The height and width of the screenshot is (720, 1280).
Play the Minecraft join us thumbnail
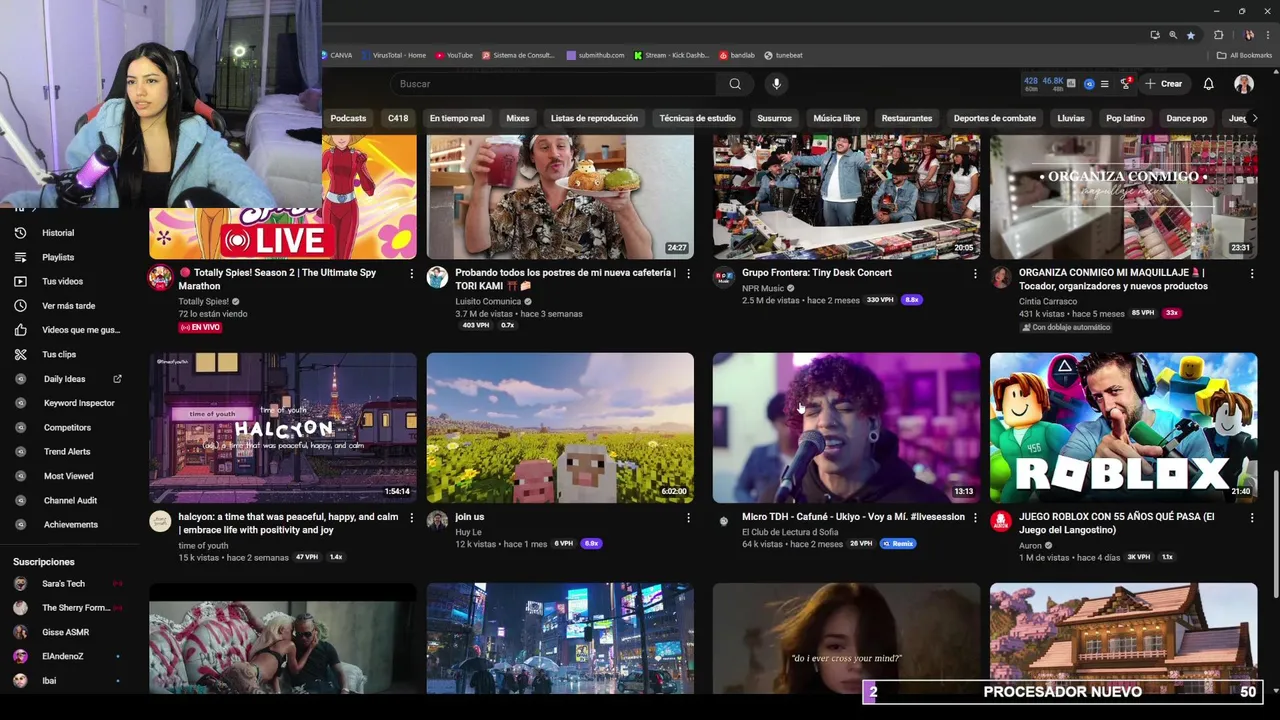[560, 427]
